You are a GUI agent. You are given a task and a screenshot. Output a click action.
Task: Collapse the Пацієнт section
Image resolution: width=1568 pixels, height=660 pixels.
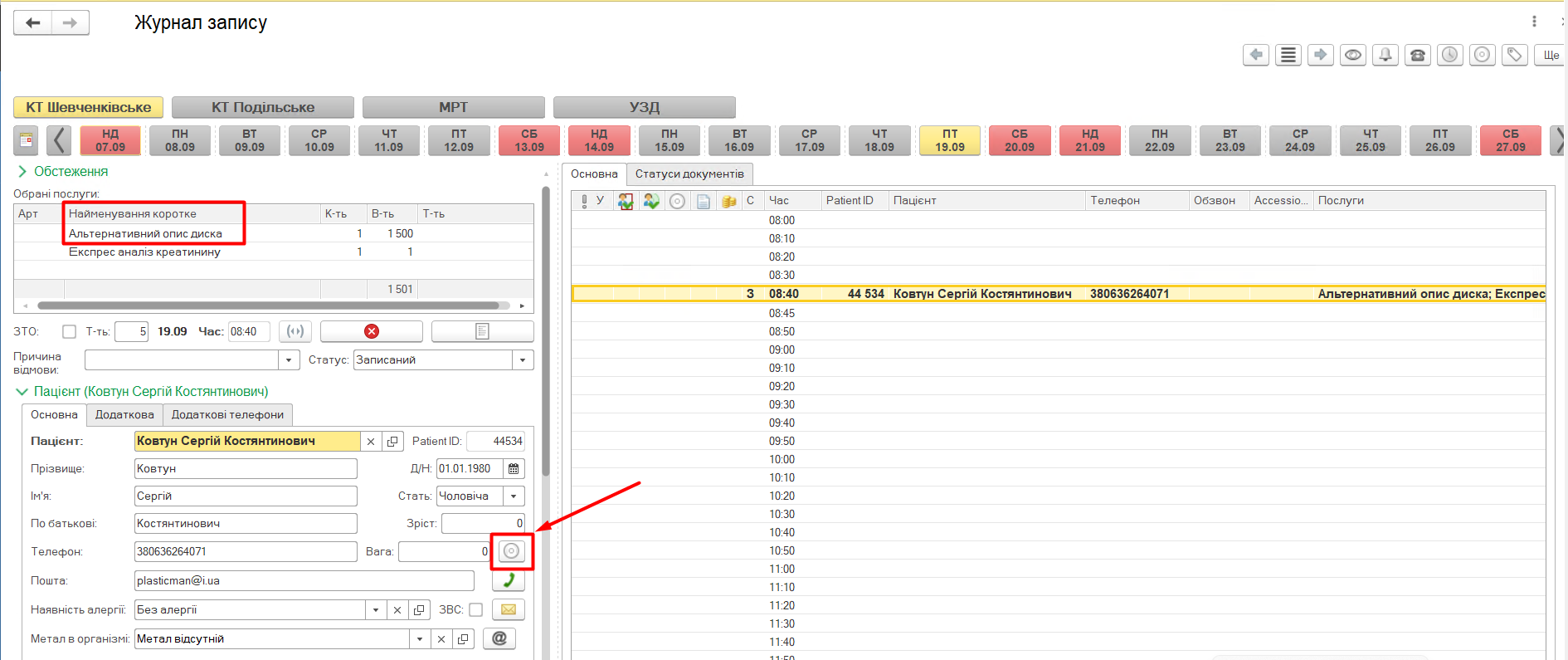22,392
